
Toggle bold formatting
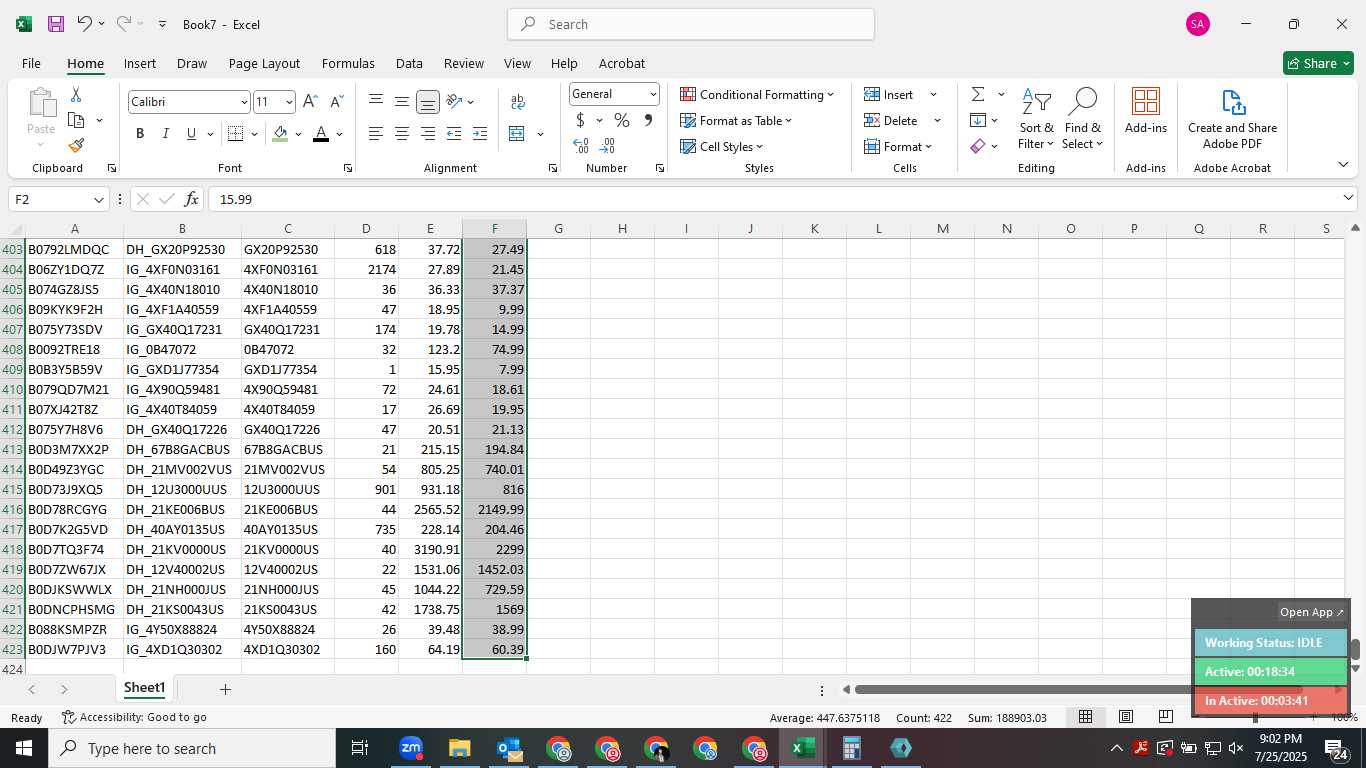(x=140, y=134)
